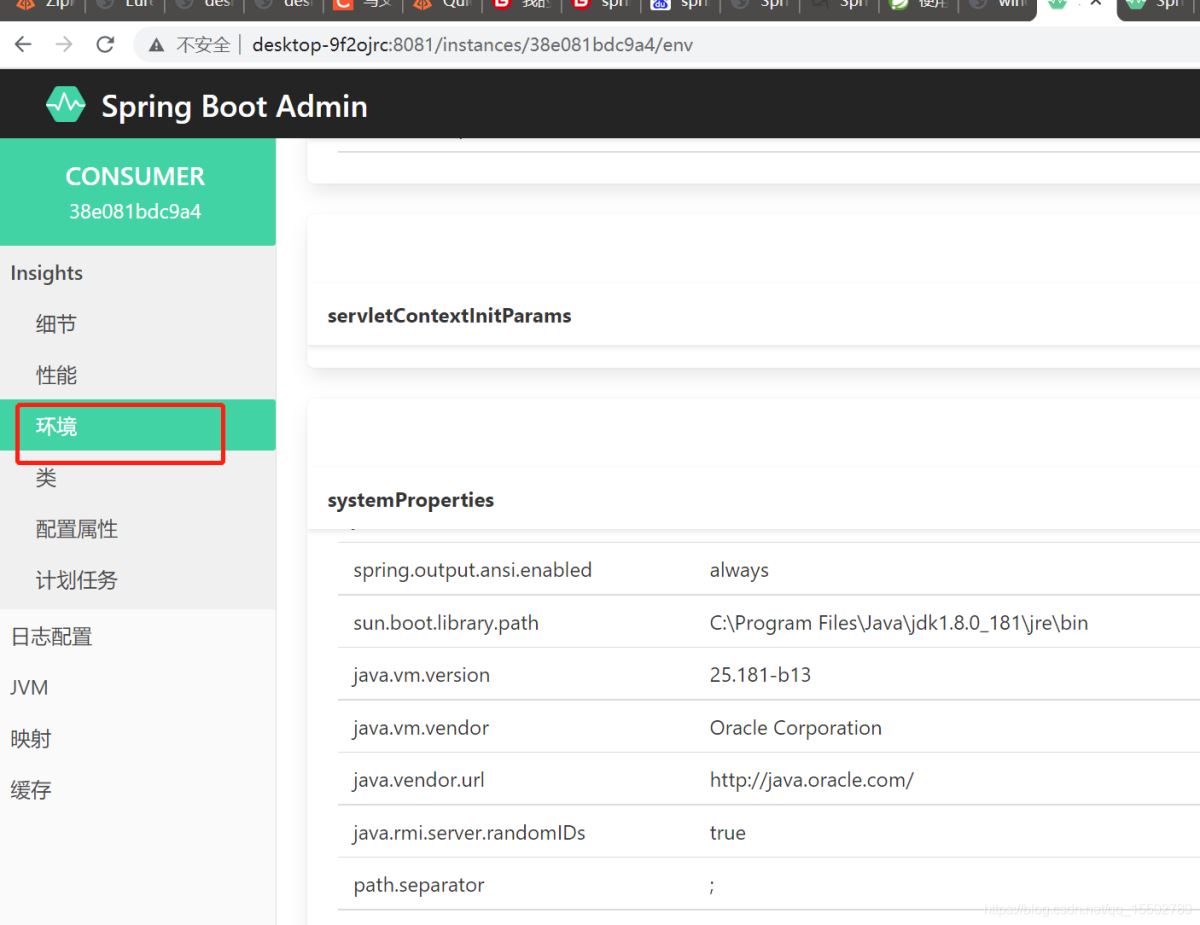Screen dimensions: 1200x925
Task: Click the Spring Boot Admin favicon on the active tab
Action: coord(1055,6)
